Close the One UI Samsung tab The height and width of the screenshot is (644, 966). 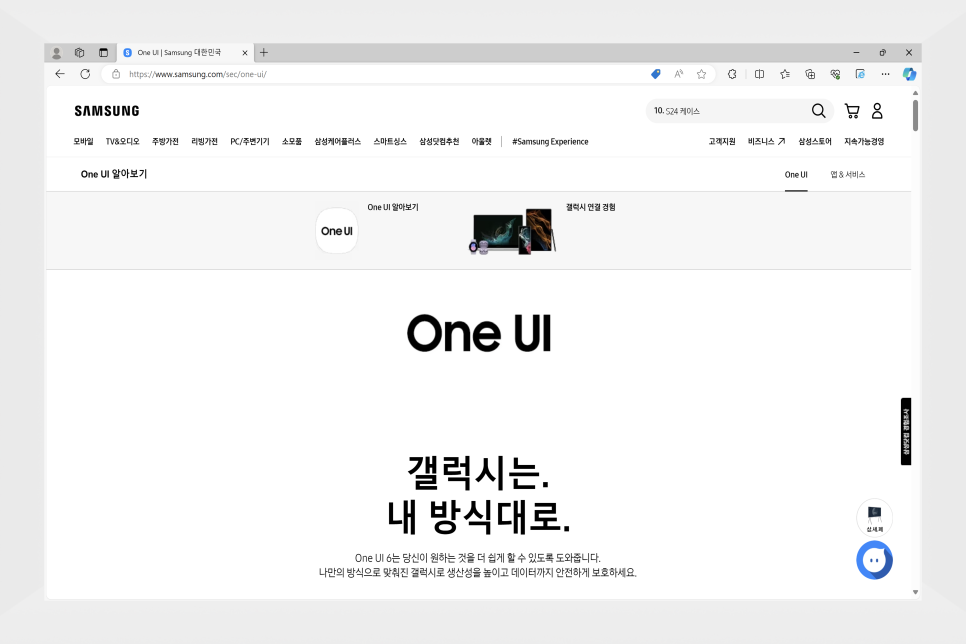pos(245,53)
